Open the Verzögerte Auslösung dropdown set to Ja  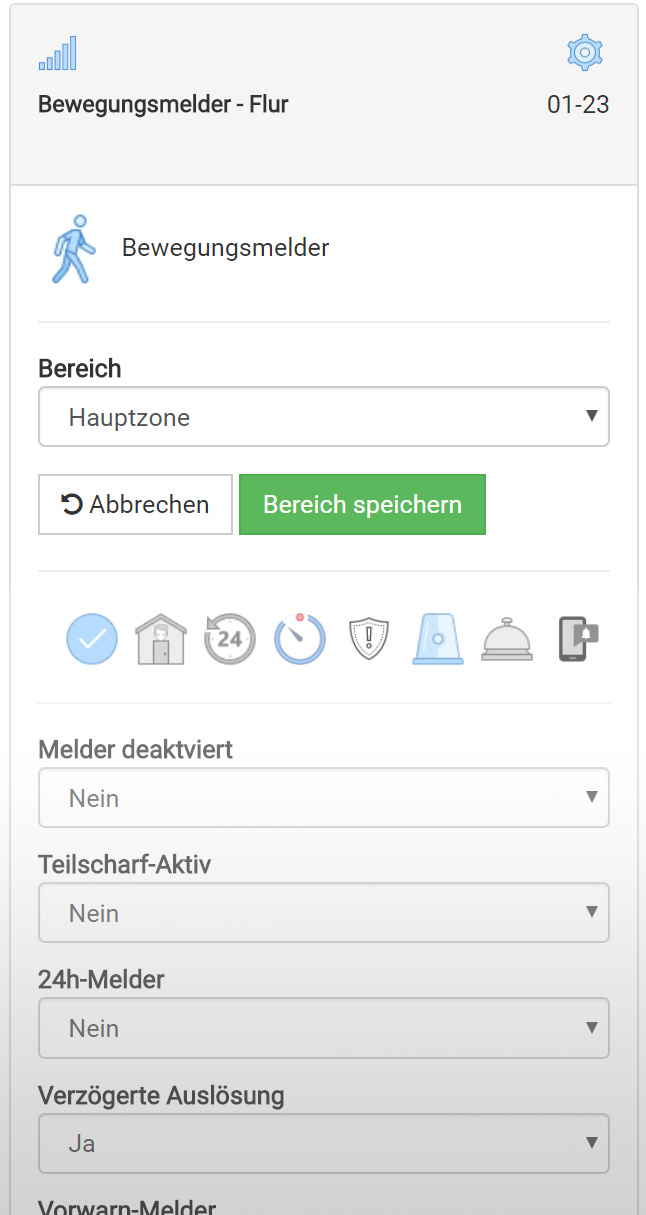(323, 1143)
